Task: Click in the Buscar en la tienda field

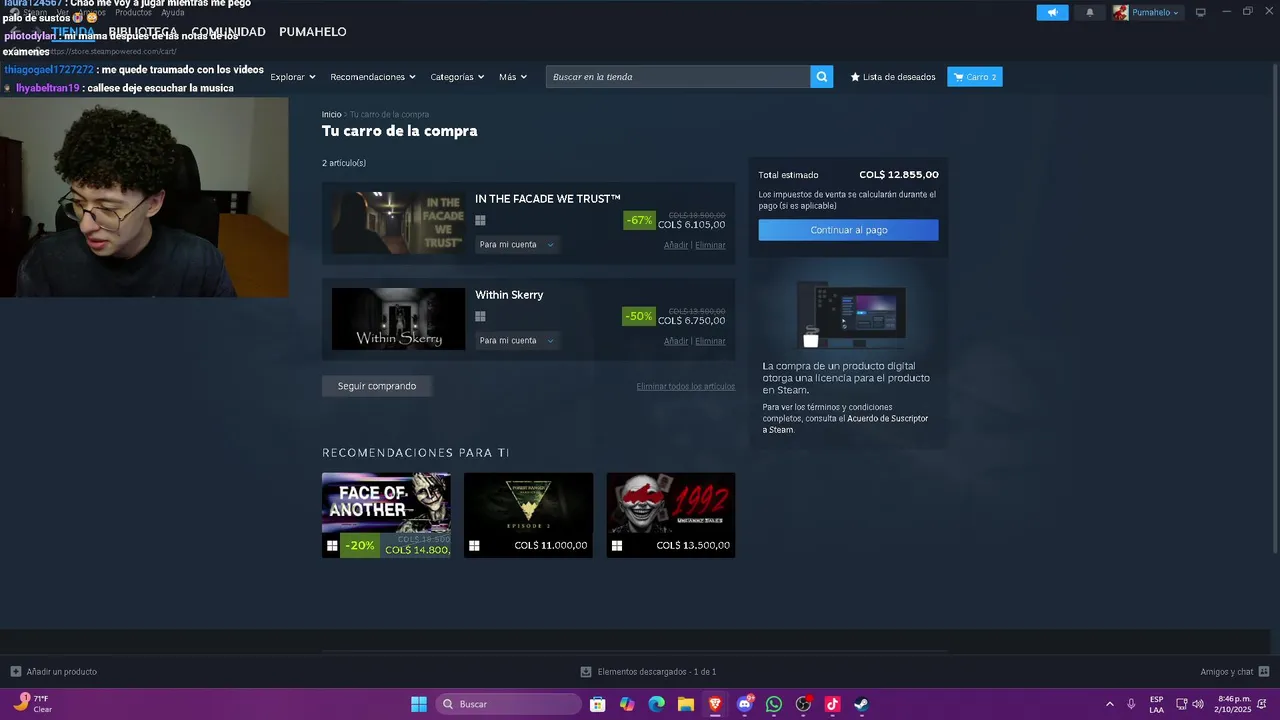Action: pyautogui.click(x=678, y=77)
